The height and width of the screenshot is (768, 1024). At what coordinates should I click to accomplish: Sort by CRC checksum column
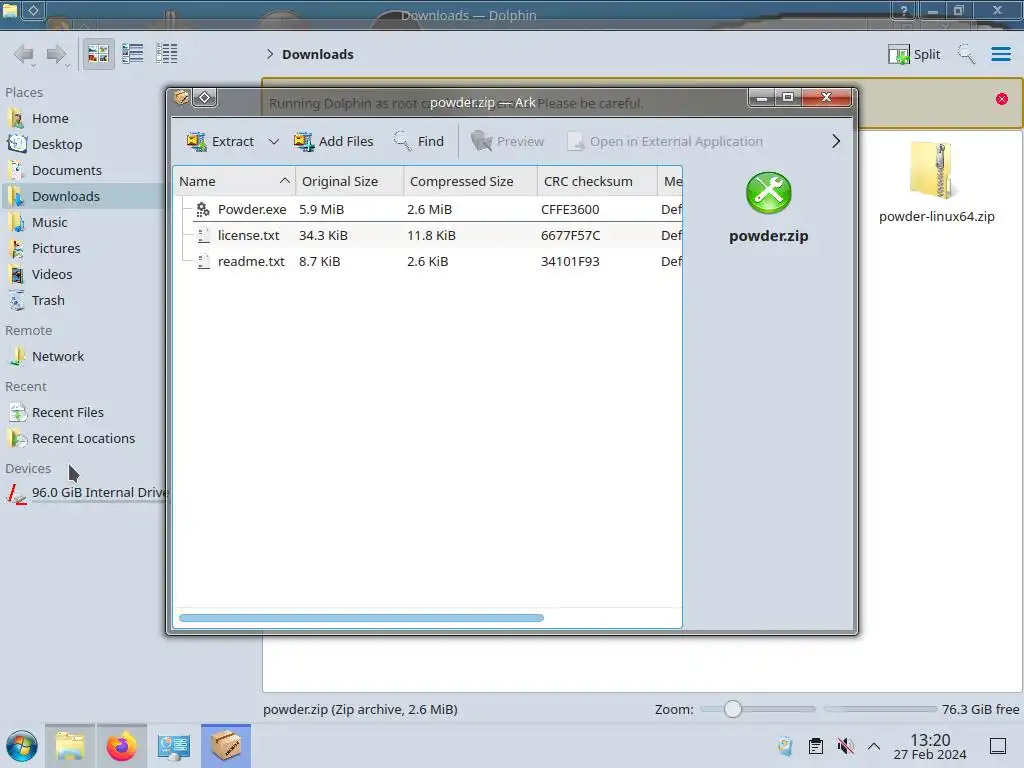[x=596, y=181]
